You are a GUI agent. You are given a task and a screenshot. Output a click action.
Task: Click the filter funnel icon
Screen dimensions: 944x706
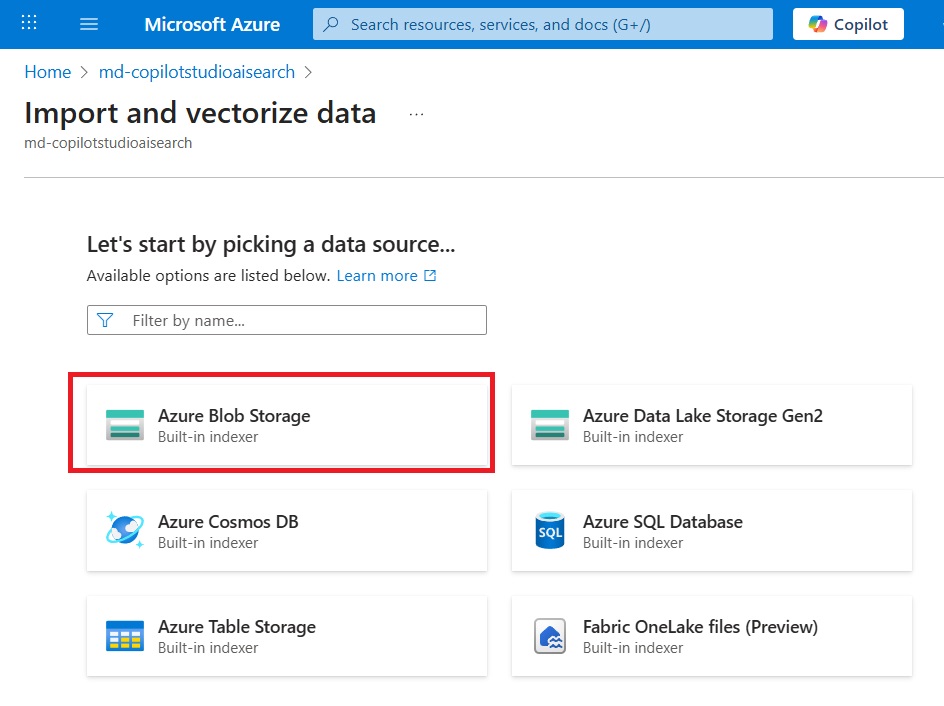click(105, 320)
